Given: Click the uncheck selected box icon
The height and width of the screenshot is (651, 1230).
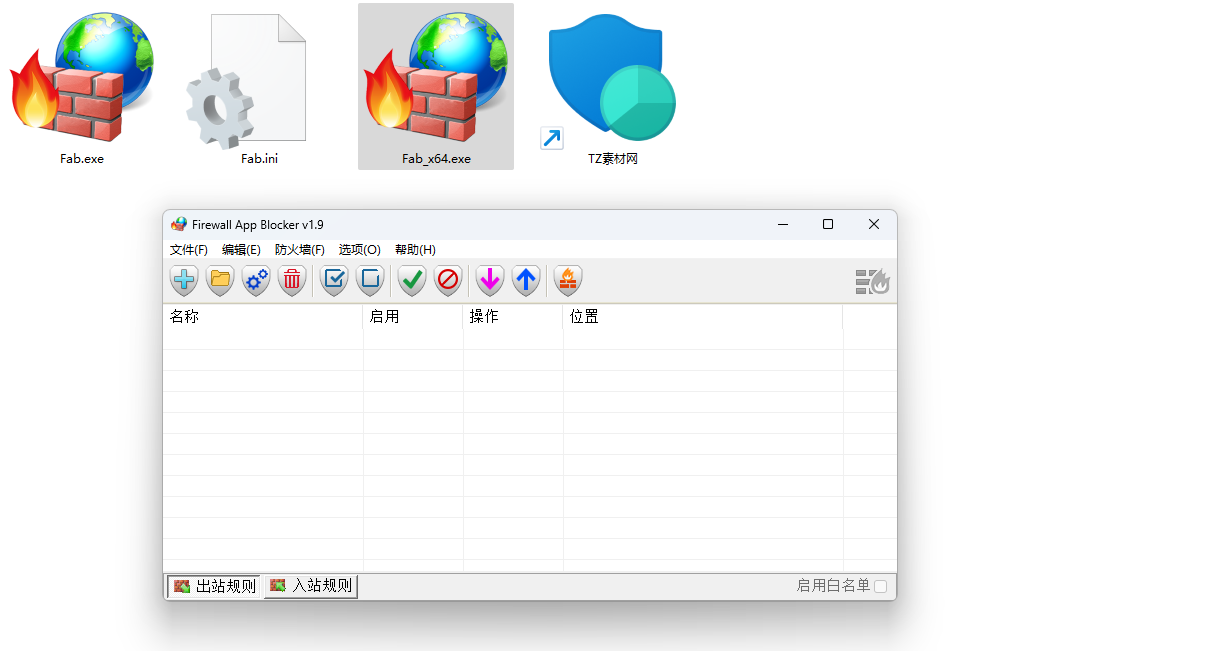Looking at the screenshot, I should click(x=370, y=281).
